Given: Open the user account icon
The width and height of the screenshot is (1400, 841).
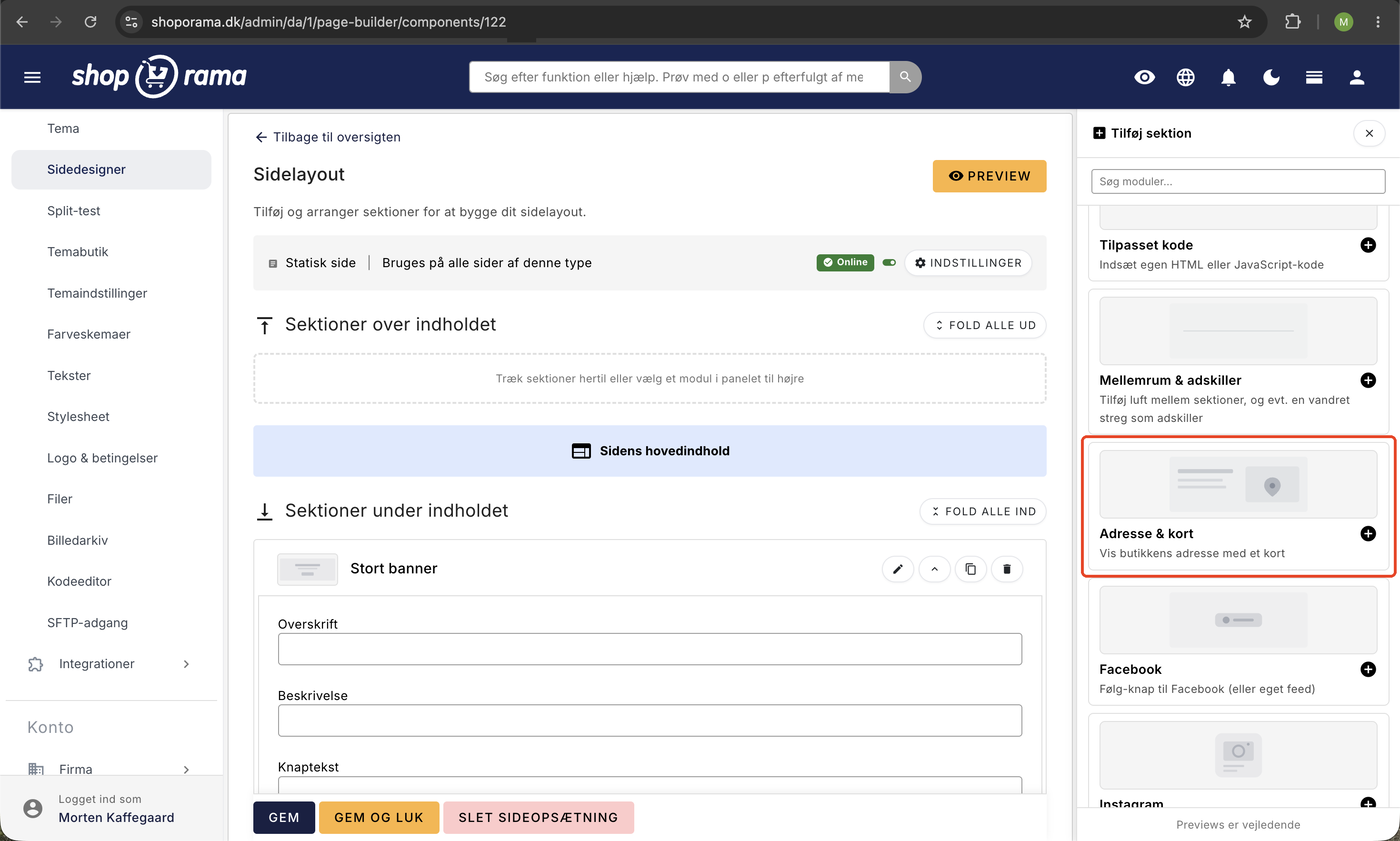Looking at the screenshot, I should click(1357, 77).
